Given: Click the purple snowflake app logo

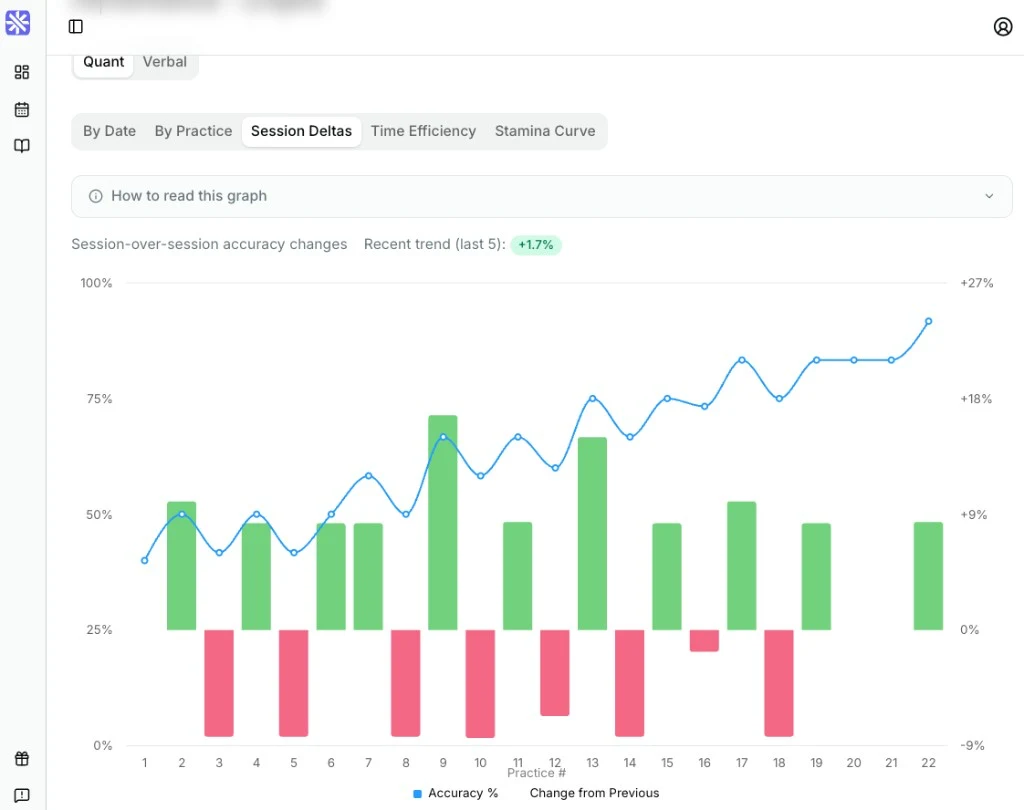Looking at the screenshot, I should [18, 23].
